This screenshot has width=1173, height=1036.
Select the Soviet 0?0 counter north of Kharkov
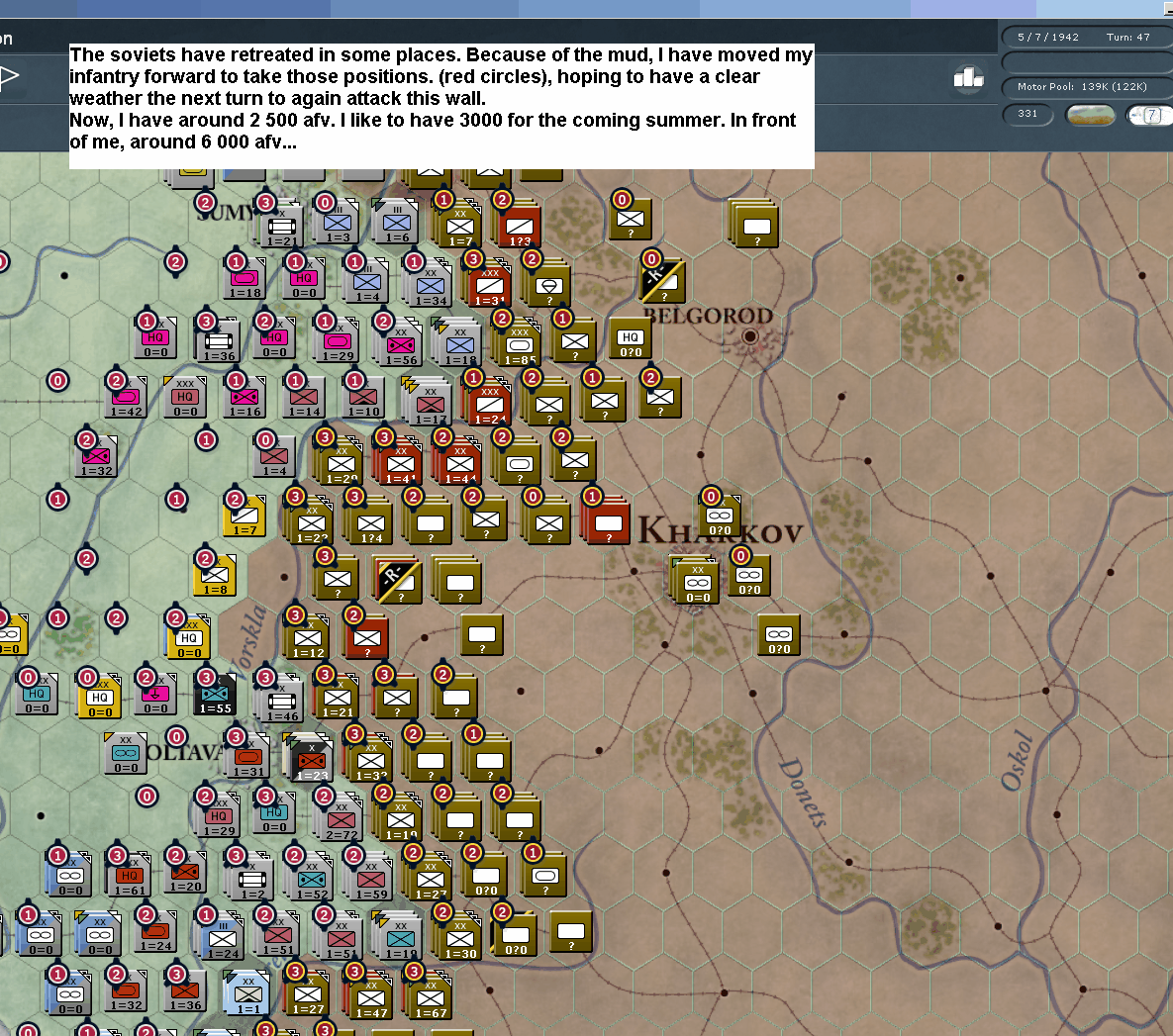(720, 517)
